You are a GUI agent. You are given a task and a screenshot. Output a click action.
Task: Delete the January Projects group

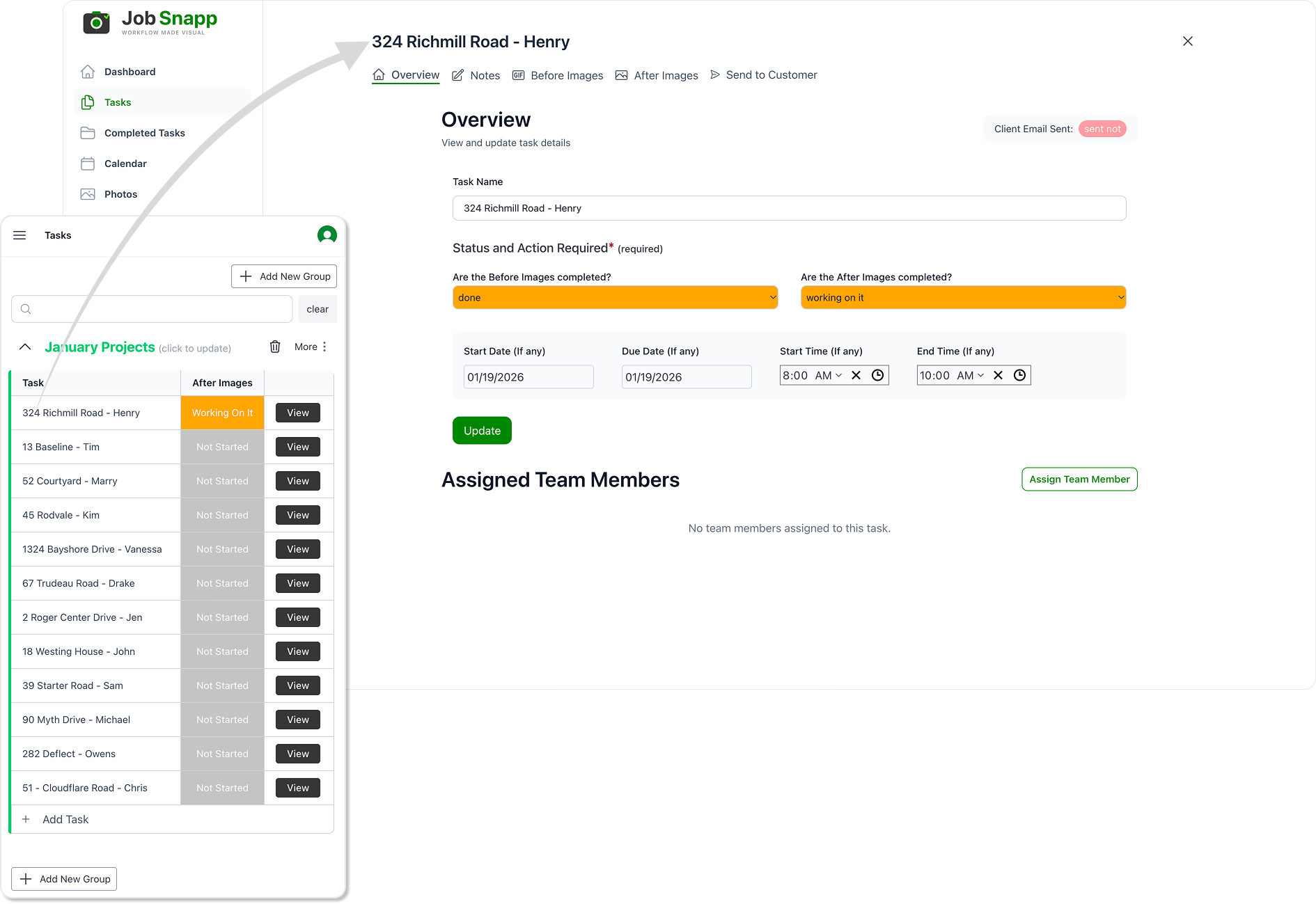click(275, 346)
